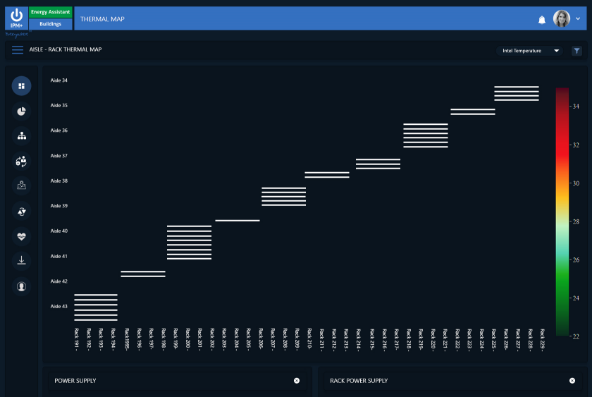Open the hierarchy tree sidebar icon
This screenshot has height=397, width=592.
point(22,136)
